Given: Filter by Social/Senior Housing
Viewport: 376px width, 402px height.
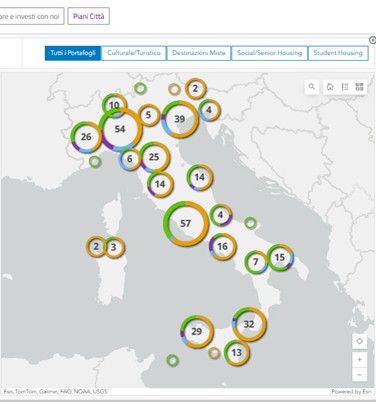Looking at the screenshot, I should click(269, 53).
